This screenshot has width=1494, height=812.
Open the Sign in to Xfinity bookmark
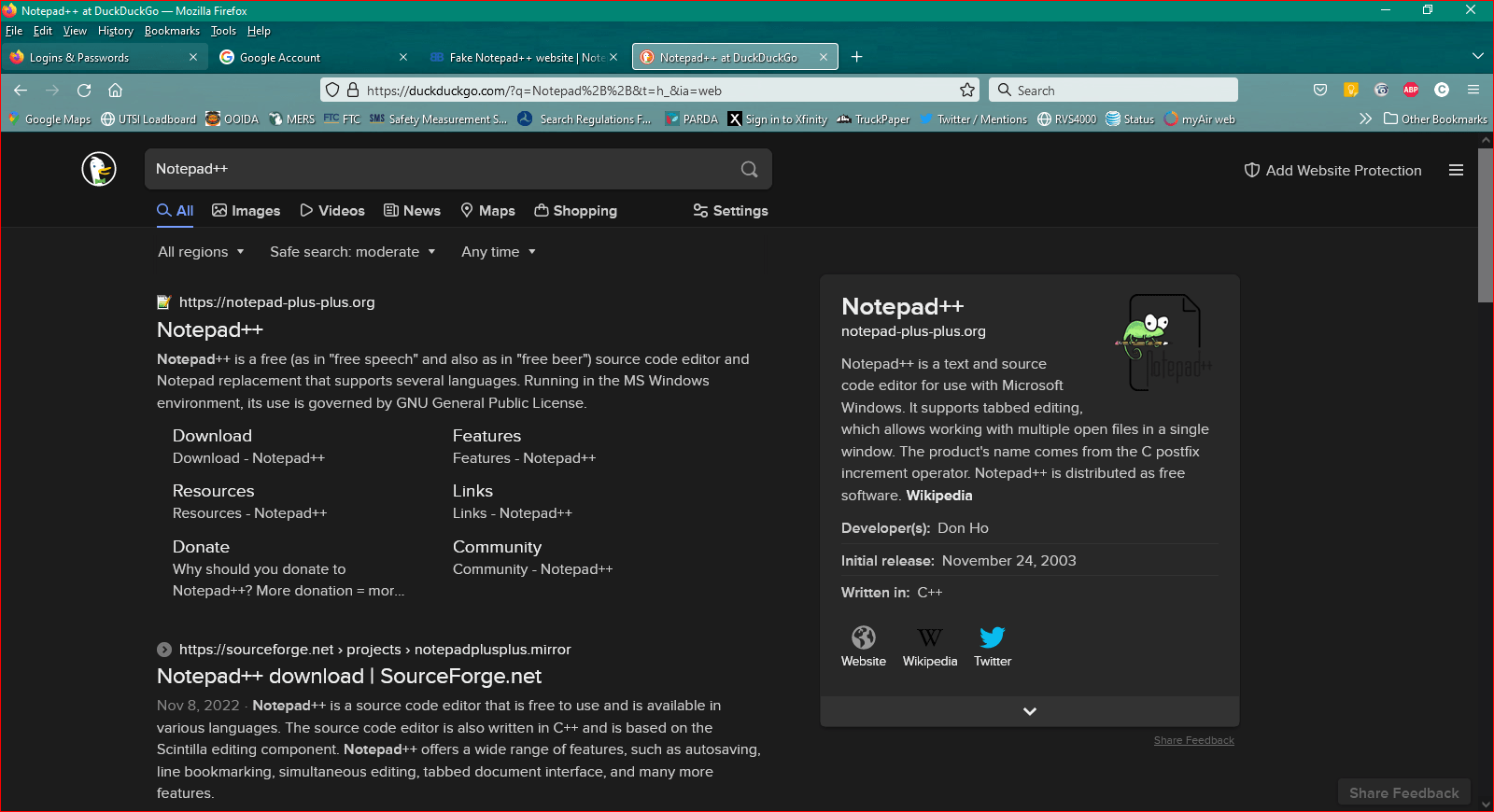(778, 119)
